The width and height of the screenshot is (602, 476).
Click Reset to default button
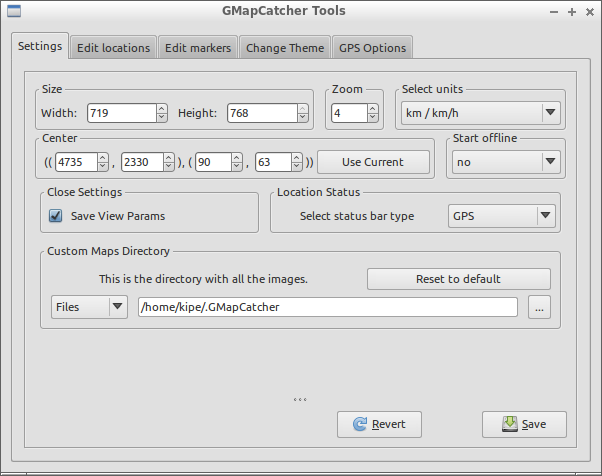[459, 279]
